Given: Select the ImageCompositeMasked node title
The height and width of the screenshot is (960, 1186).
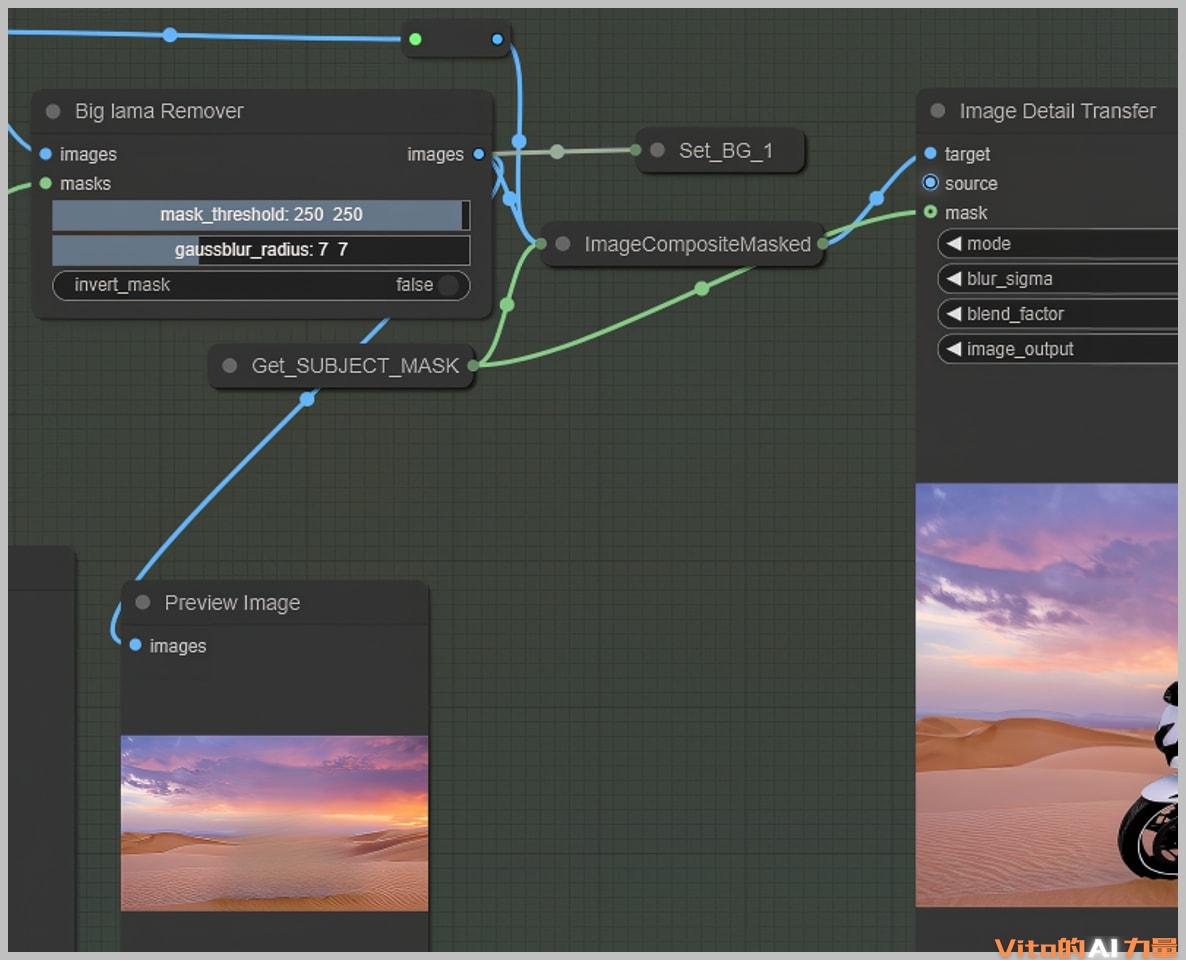Looking at the screenshot, I should (x=697, y=244).
